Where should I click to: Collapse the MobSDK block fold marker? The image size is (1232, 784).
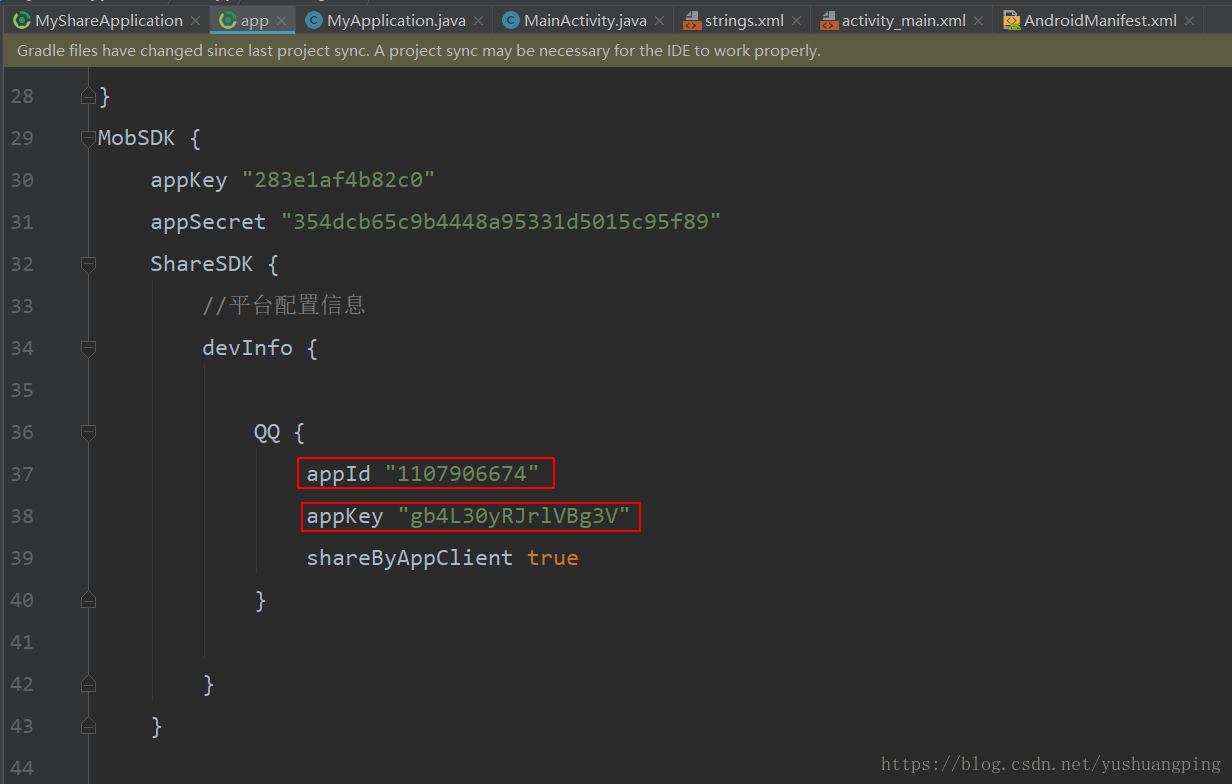pyautogui.click(x=88, y=138)
